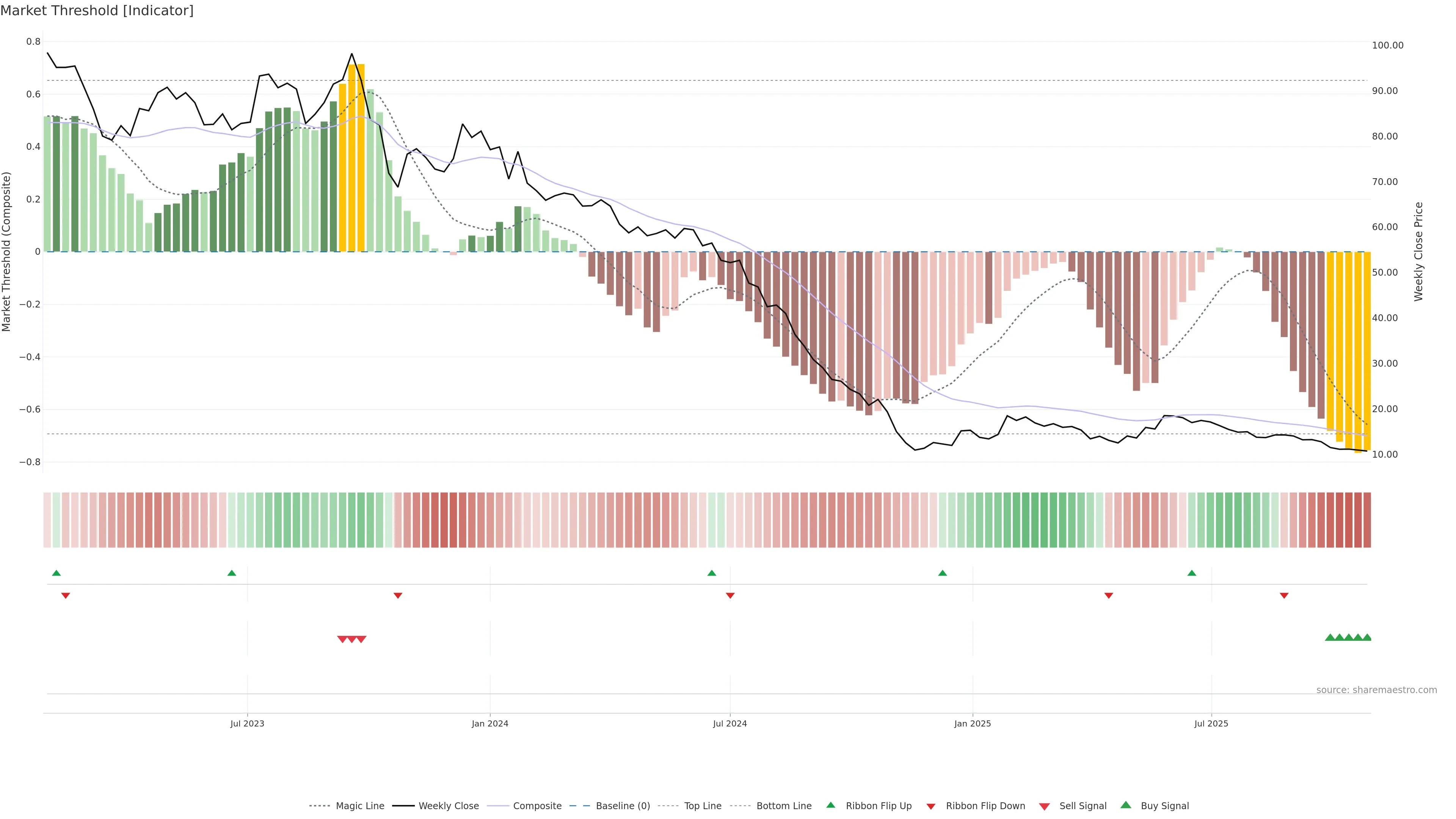Toggle the Top Line legend item
This screenshot has height=819, width=1456.
point(703,806)
